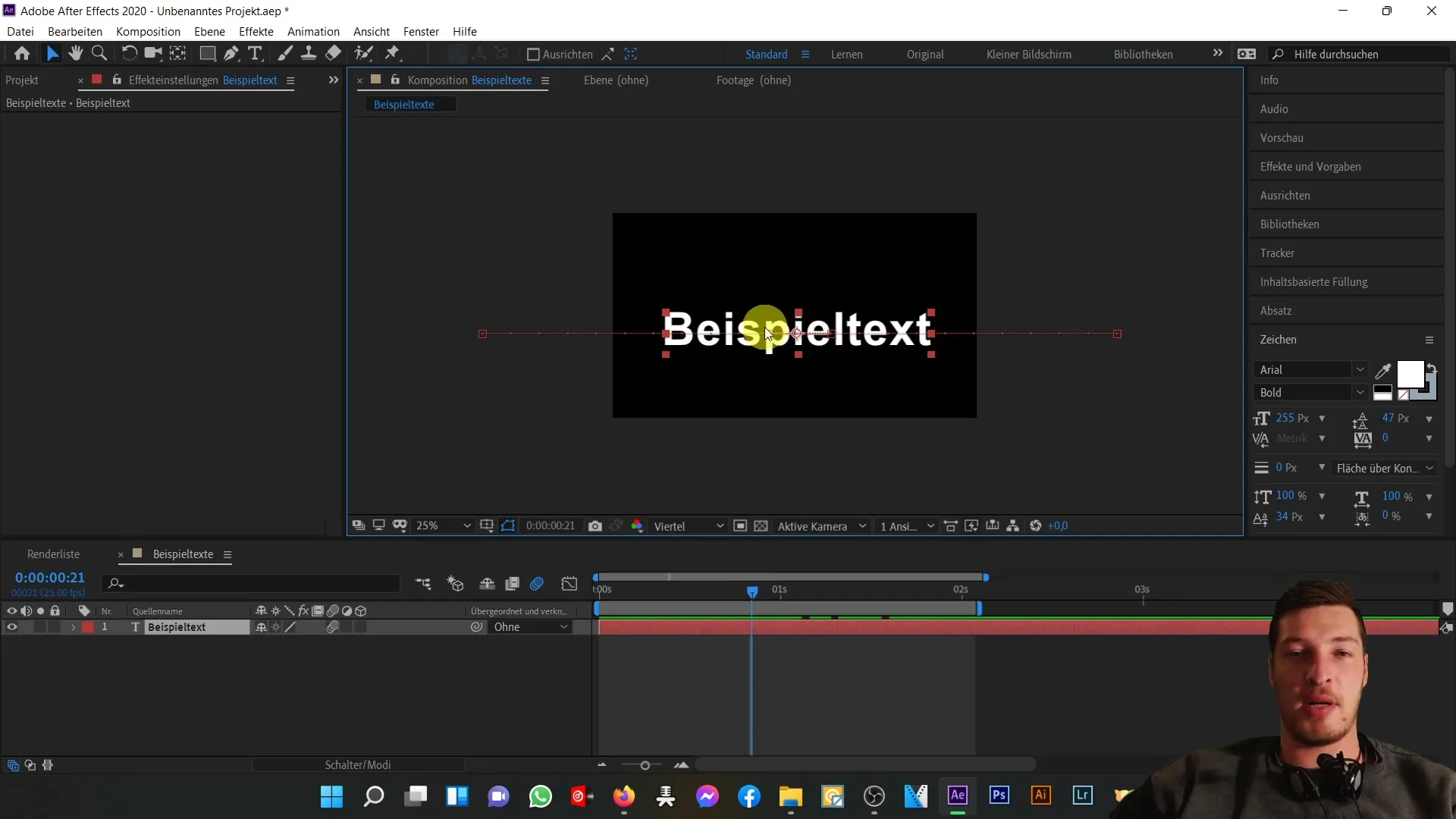Screen dimensions: 1456x819
Task: Show channel and color management icon
Action: 637,526
